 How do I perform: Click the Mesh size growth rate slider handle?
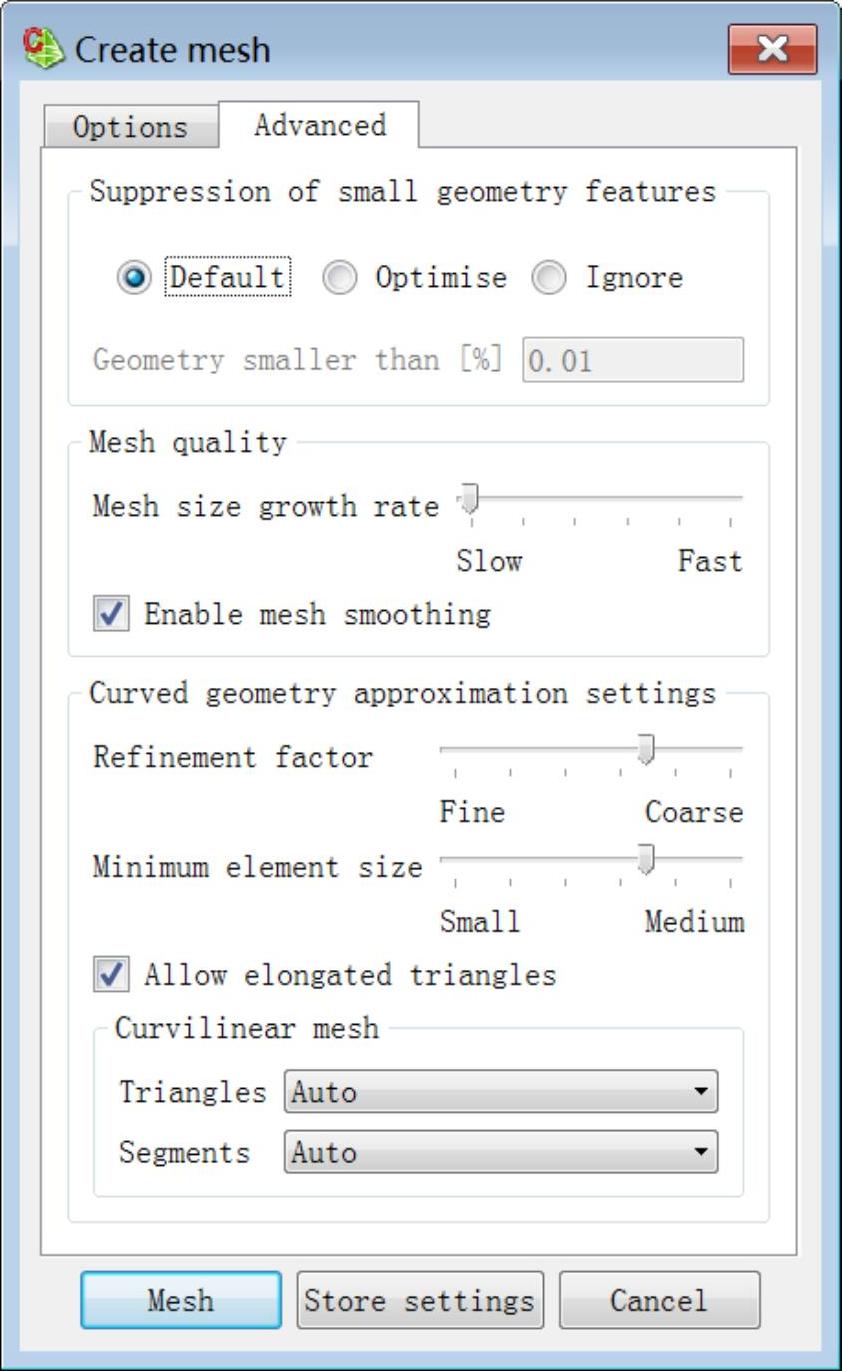[x=468, y=499]
